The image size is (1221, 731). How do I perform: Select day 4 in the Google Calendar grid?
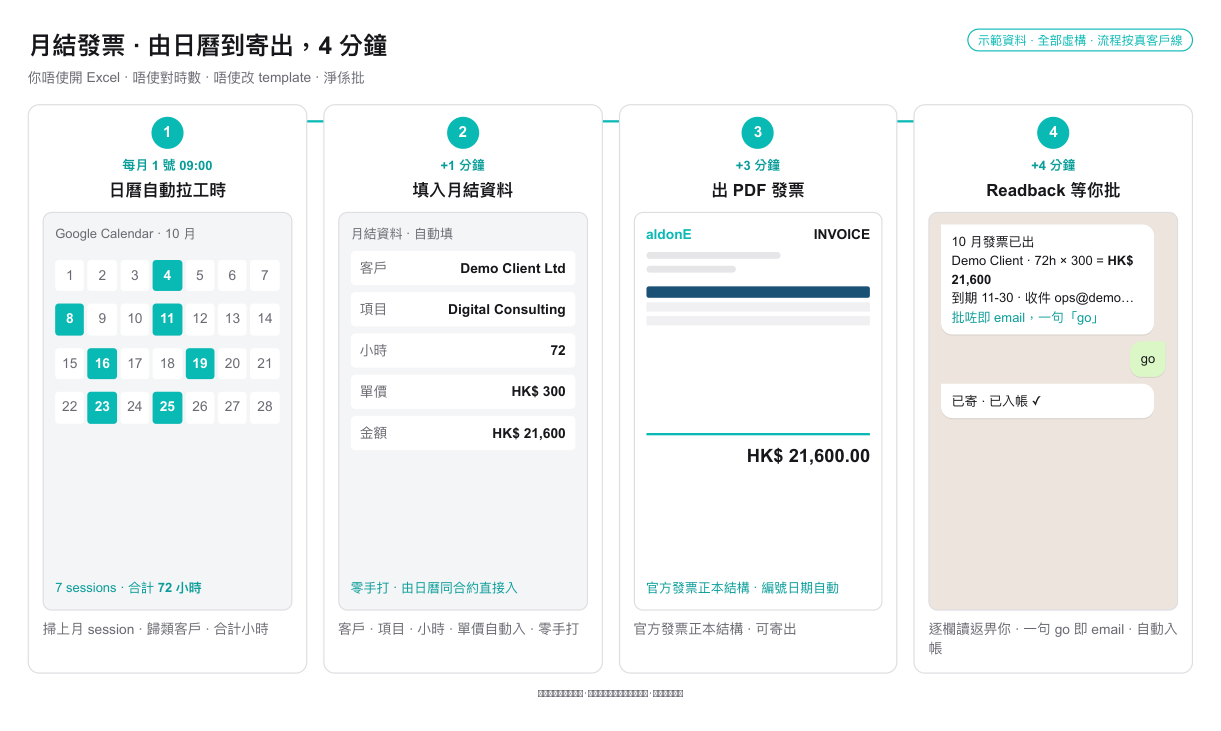click(167, 276)
